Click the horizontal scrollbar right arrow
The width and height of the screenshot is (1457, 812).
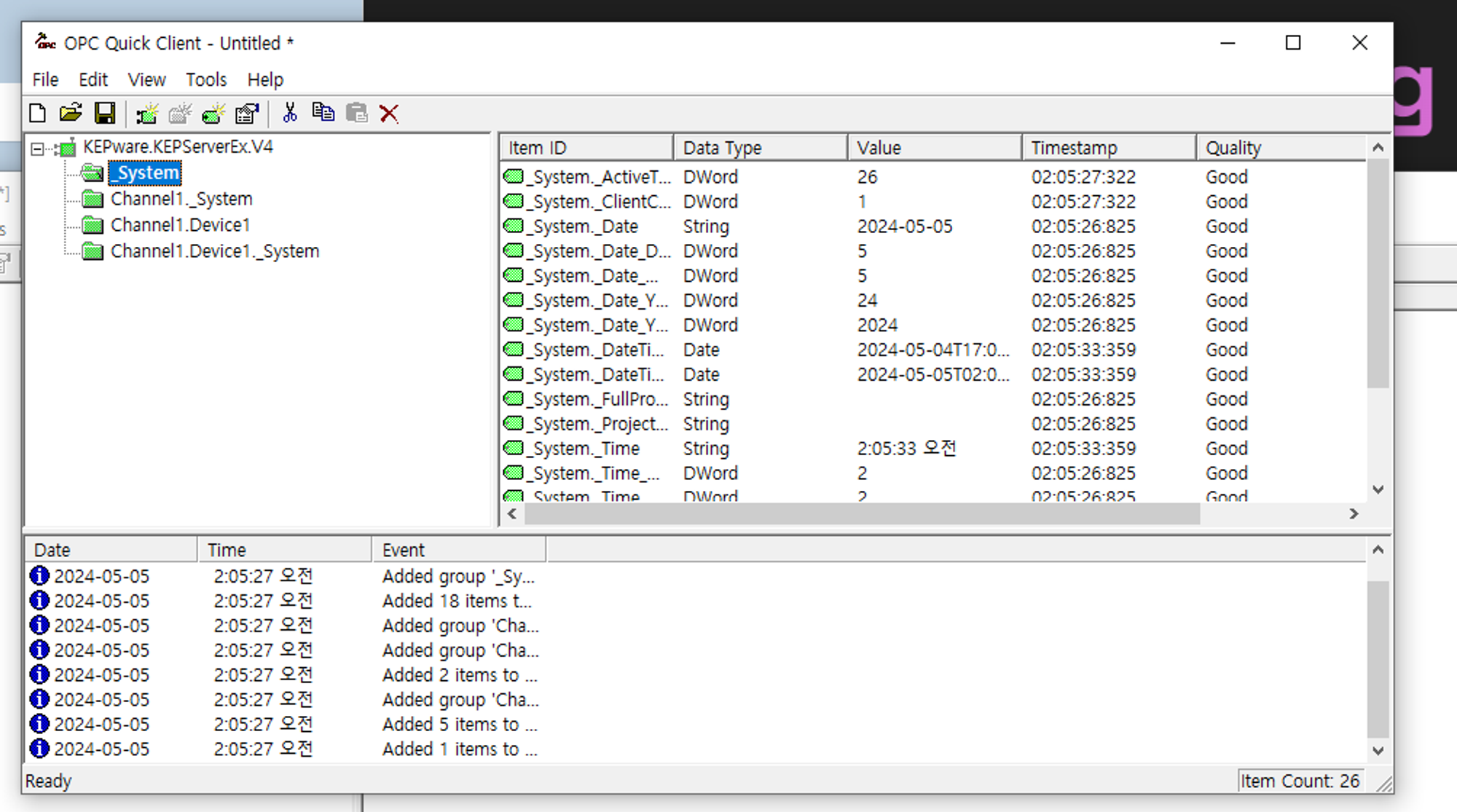point(1354,513)
